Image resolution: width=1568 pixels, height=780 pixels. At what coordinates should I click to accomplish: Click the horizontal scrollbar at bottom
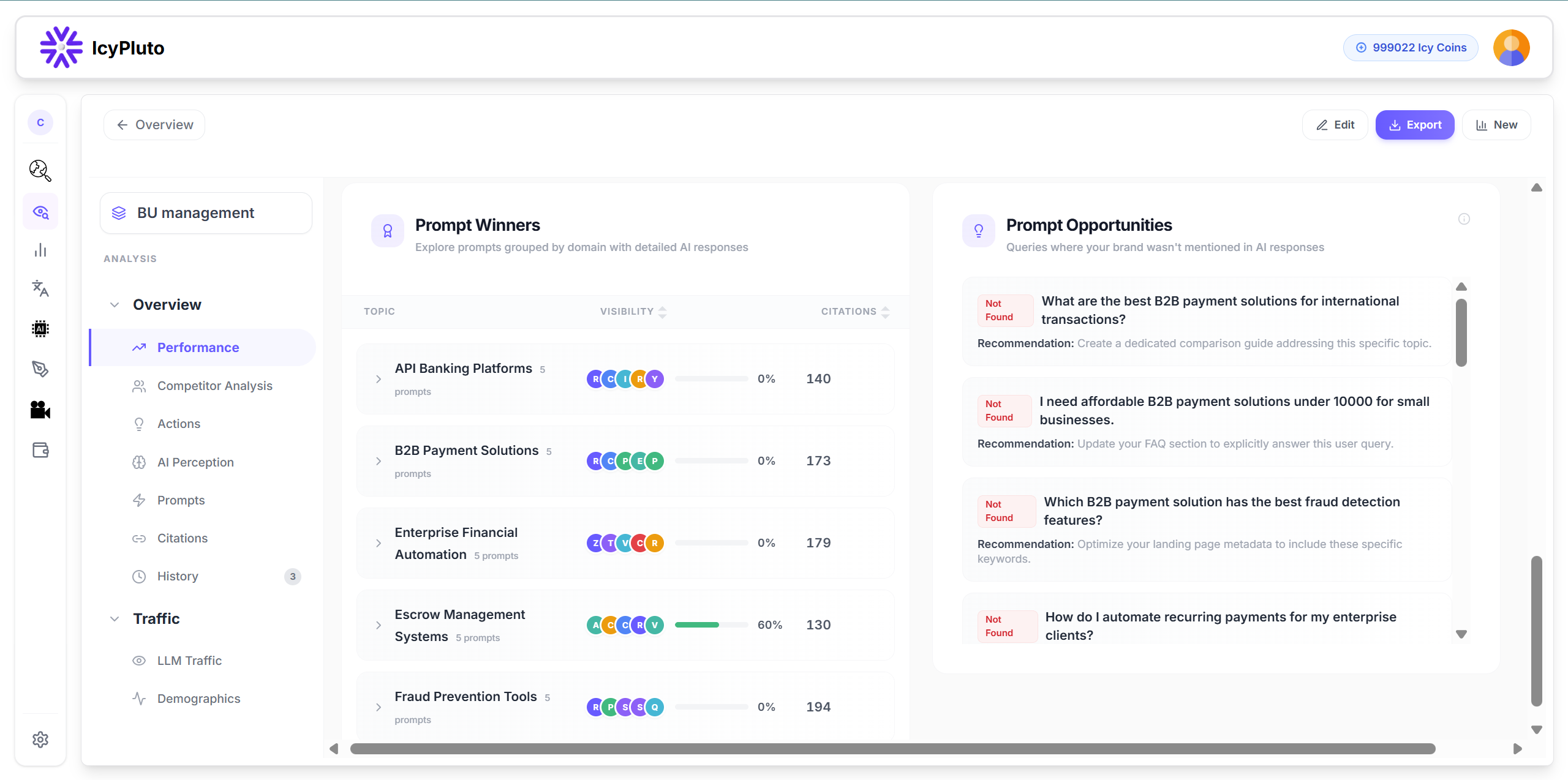pyautogui.click(x=892, y=749)
